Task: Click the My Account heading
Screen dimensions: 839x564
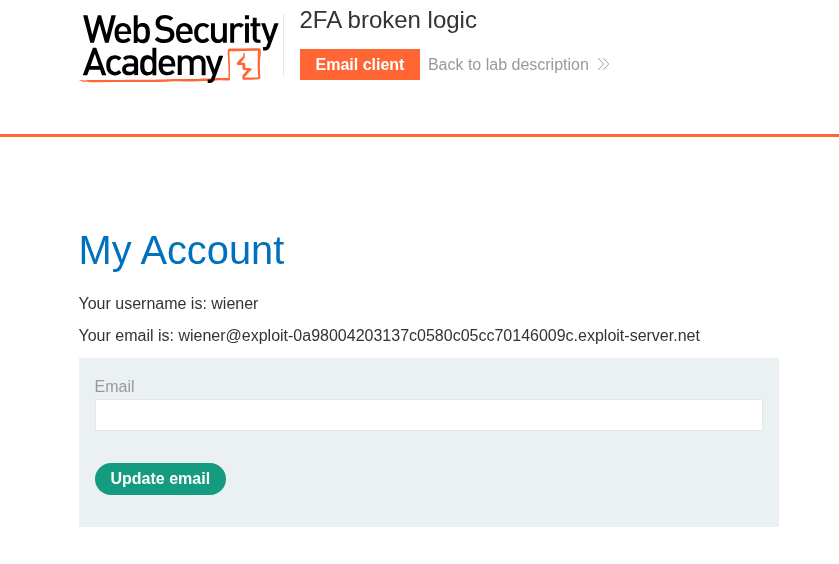Action: pos(181,250)
